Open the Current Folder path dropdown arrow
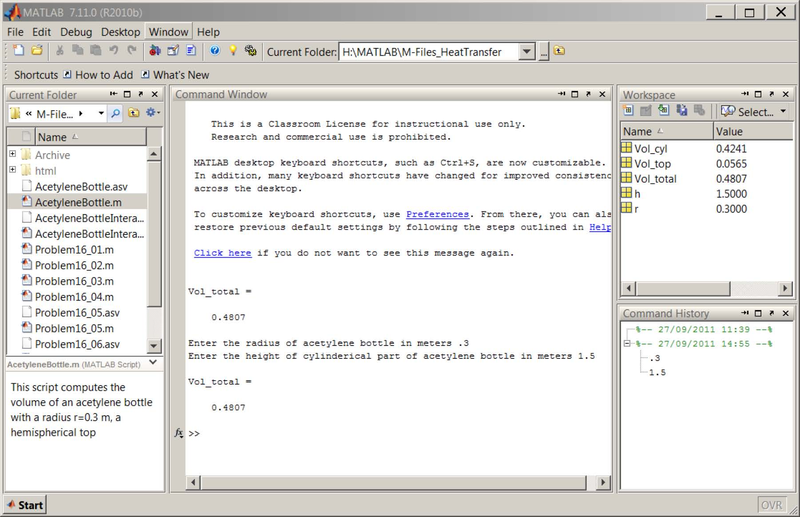 (527, 52)
